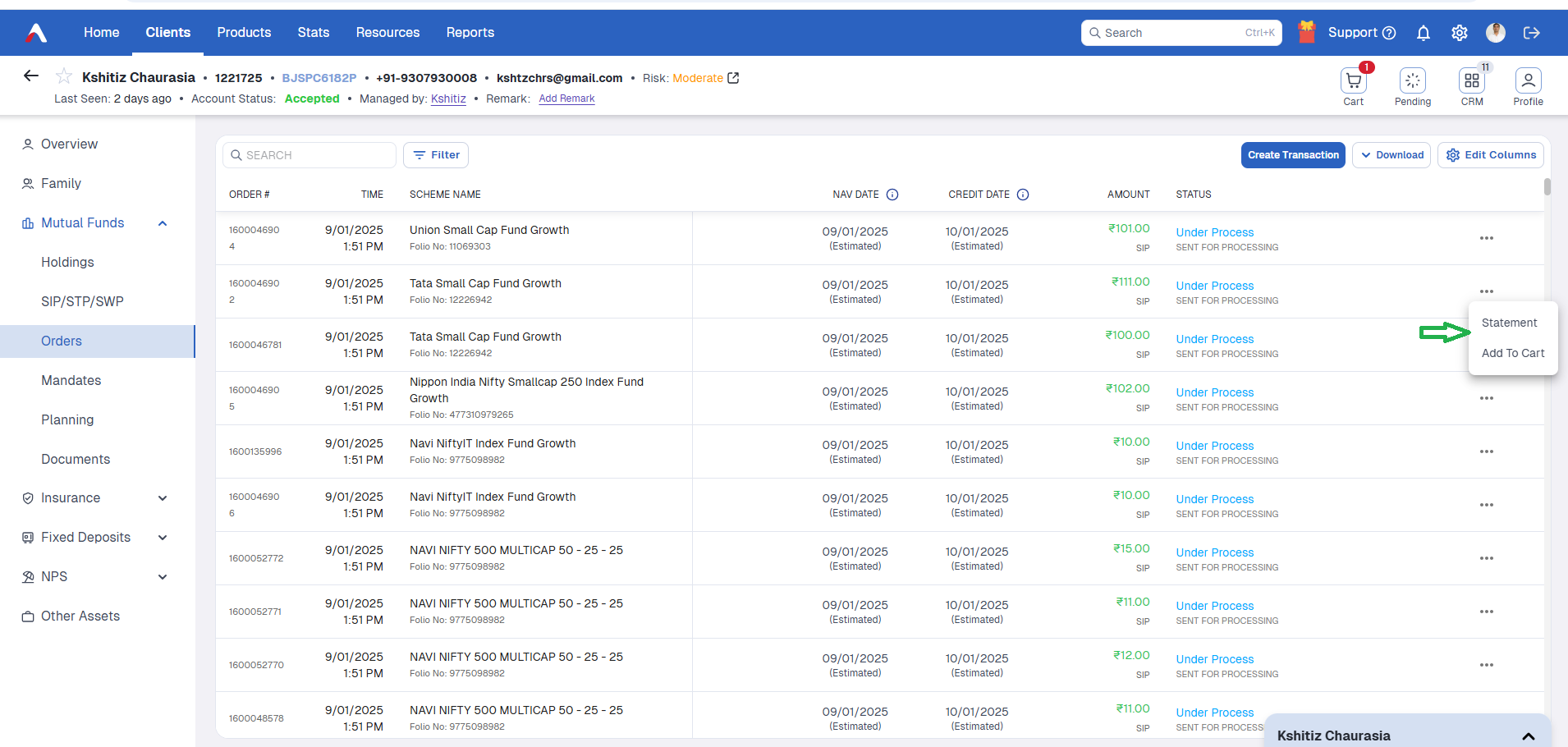The width and height of the screenshot is (1568, 747).
Task: Open row menu for Navi NiftyIT order 160004690 6
Action: tap(1487, 505)
